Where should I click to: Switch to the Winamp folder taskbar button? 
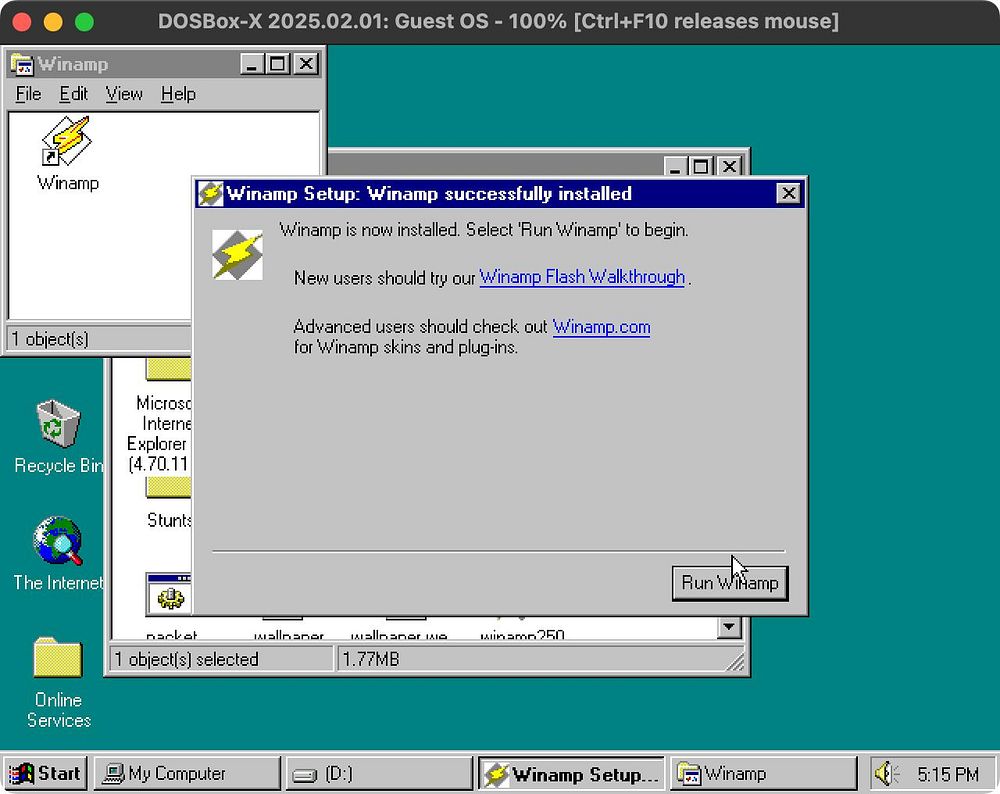763,773
